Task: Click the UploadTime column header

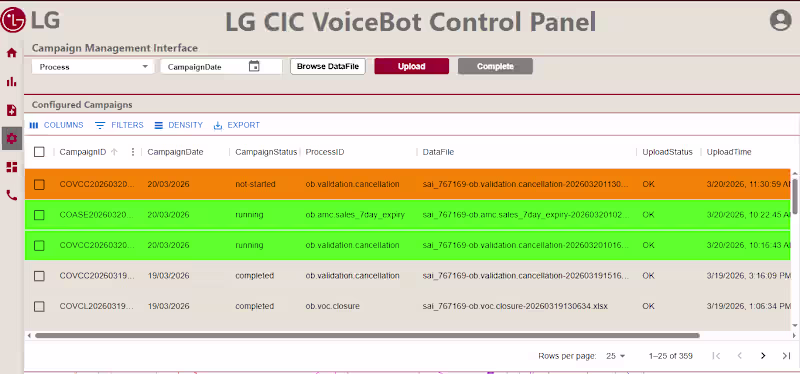Action: pos(729,152)
